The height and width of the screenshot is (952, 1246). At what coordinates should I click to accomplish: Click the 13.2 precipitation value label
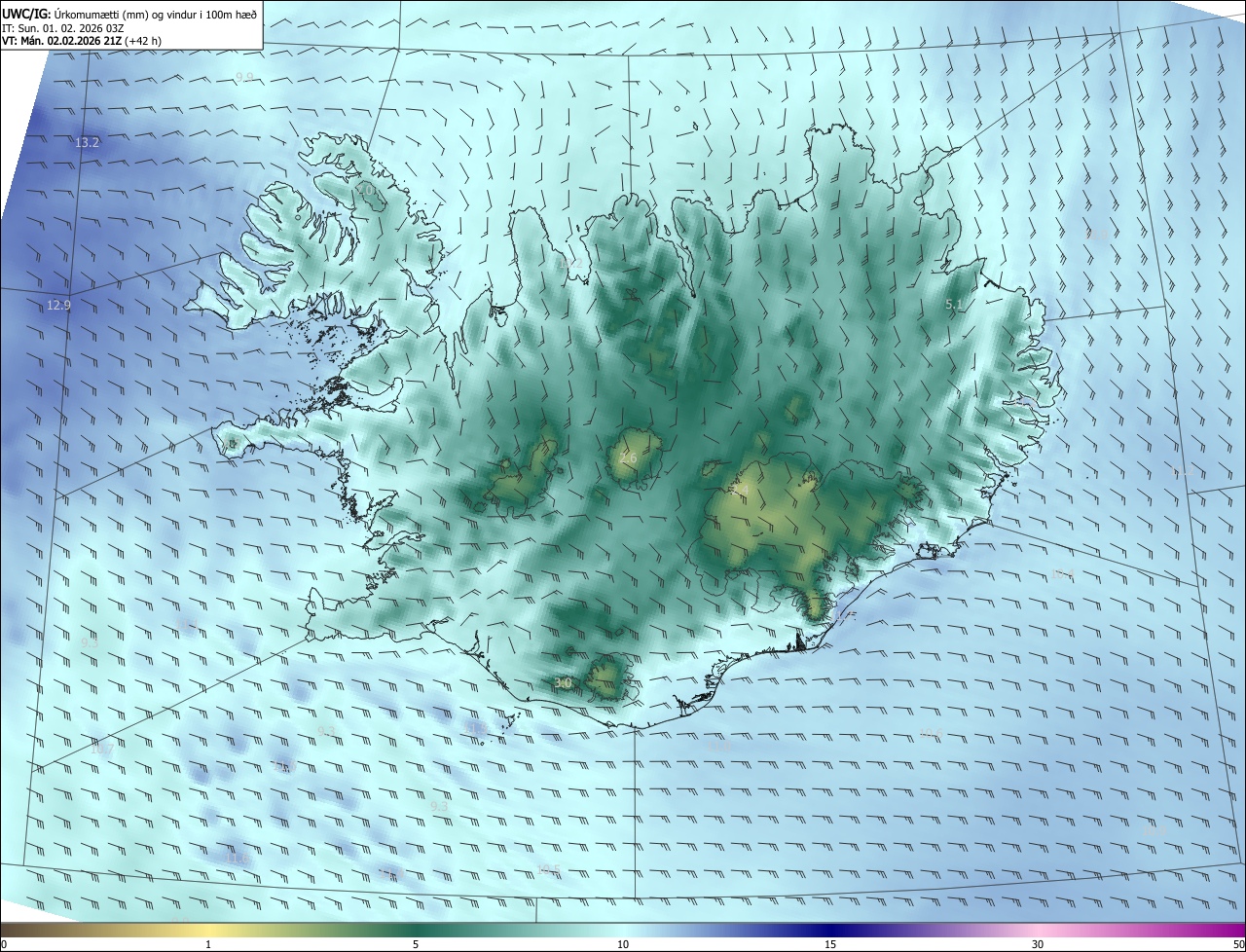[x=88, y=143]
